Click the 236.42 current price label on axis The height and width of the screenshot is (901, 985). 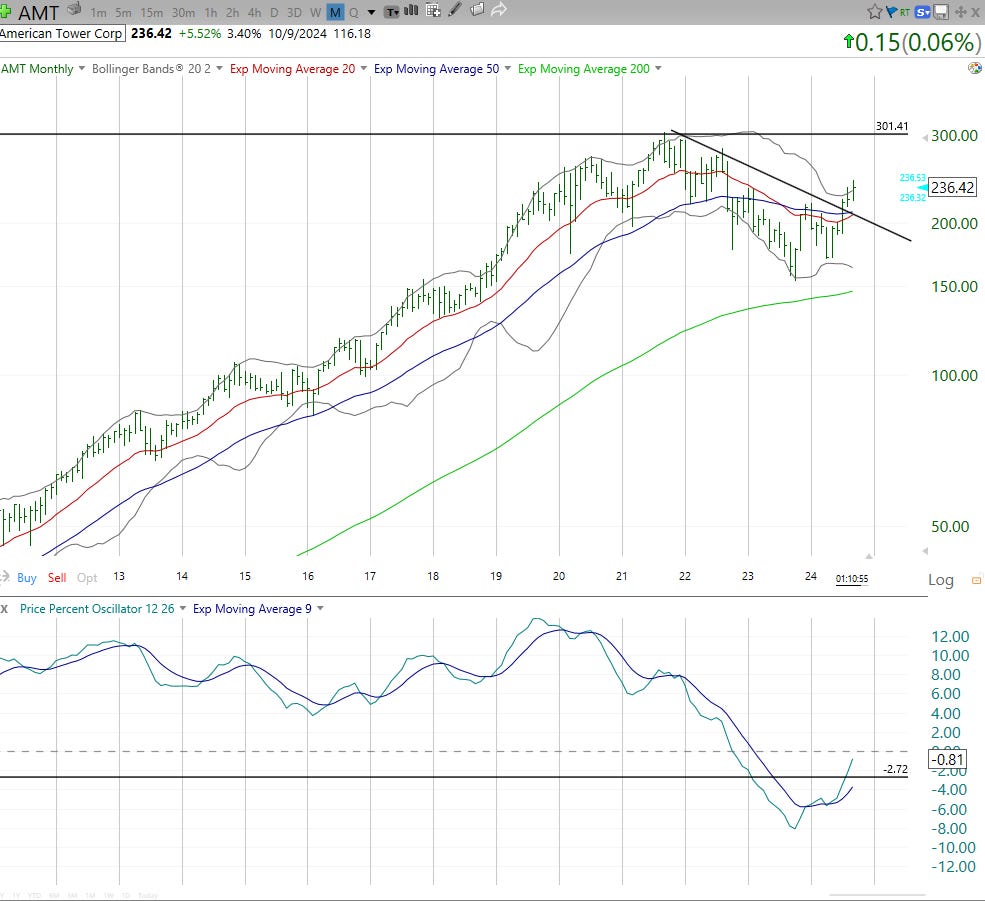point(952,187)
